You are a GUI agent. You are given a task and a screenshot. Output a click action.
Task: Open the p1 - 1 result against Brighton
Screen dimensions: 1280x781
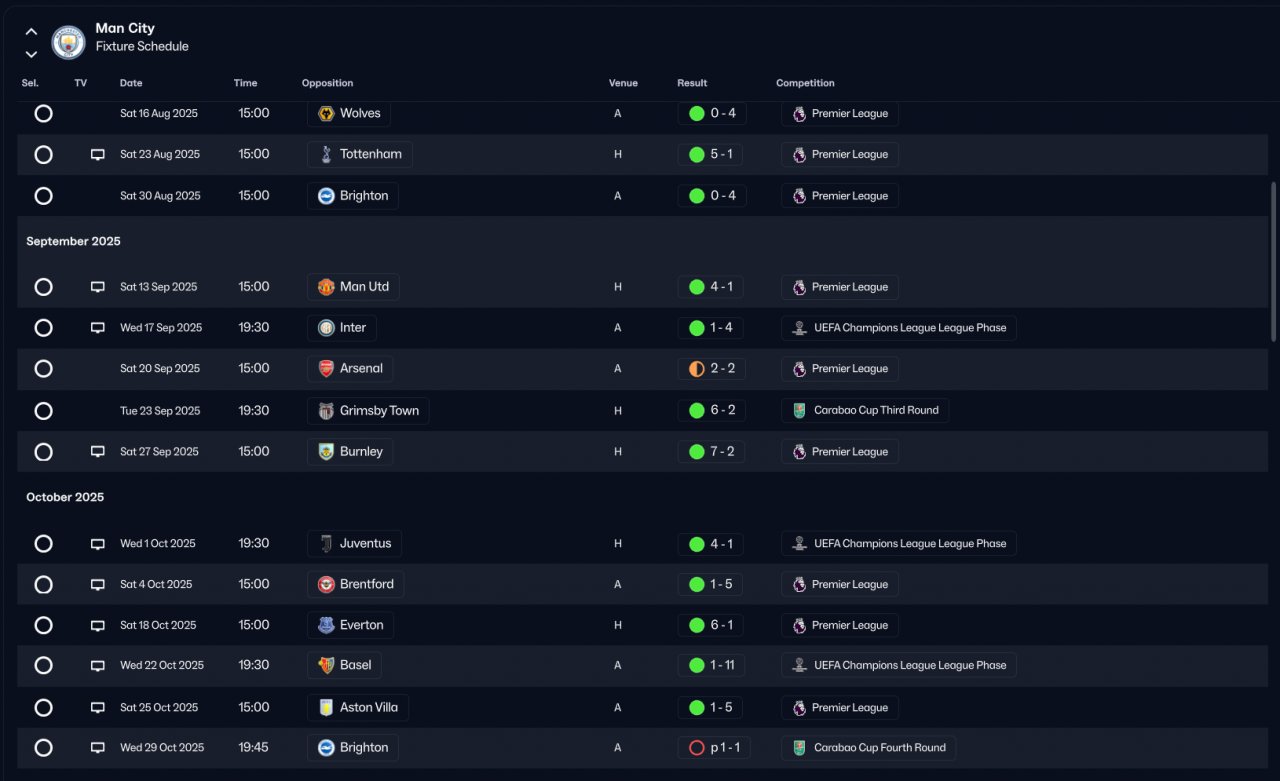tap(714, 748)
